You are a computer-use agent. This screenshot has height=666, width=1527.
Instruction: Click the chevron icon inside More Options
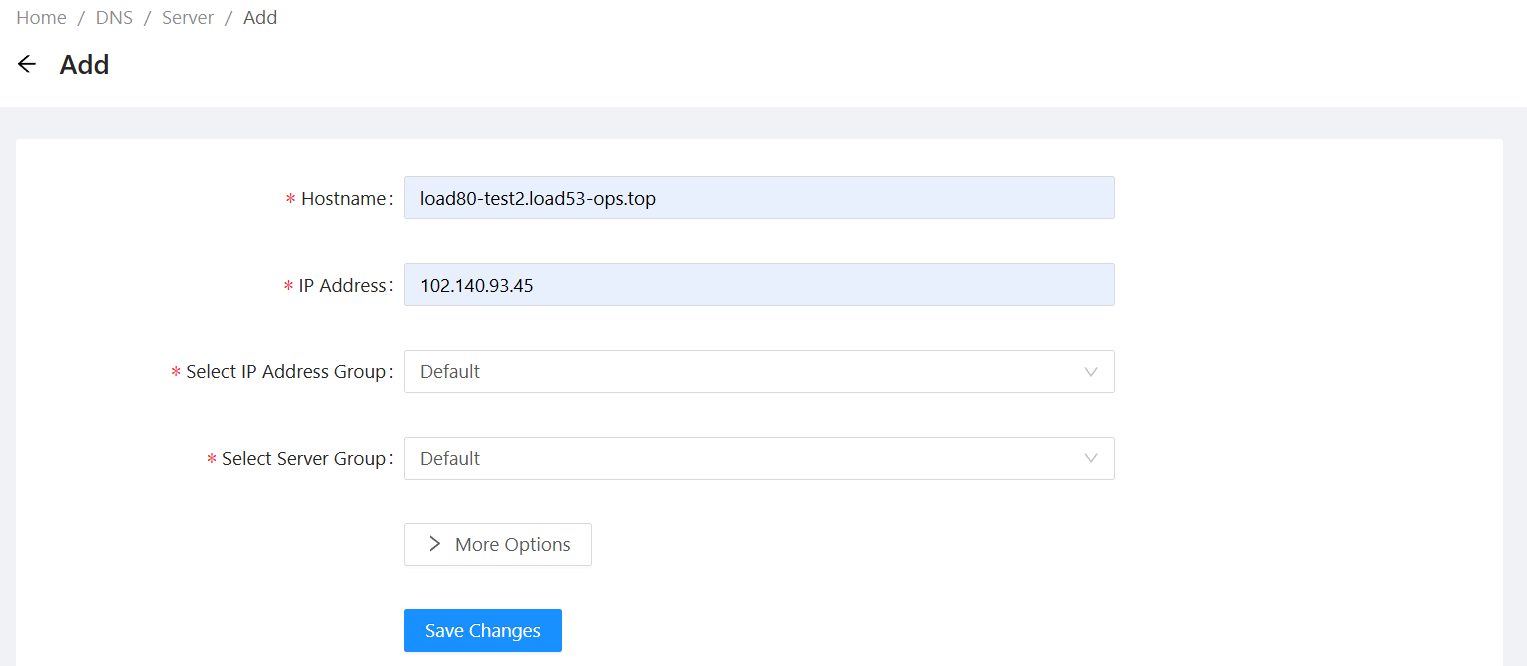click(x=434, y=544)
